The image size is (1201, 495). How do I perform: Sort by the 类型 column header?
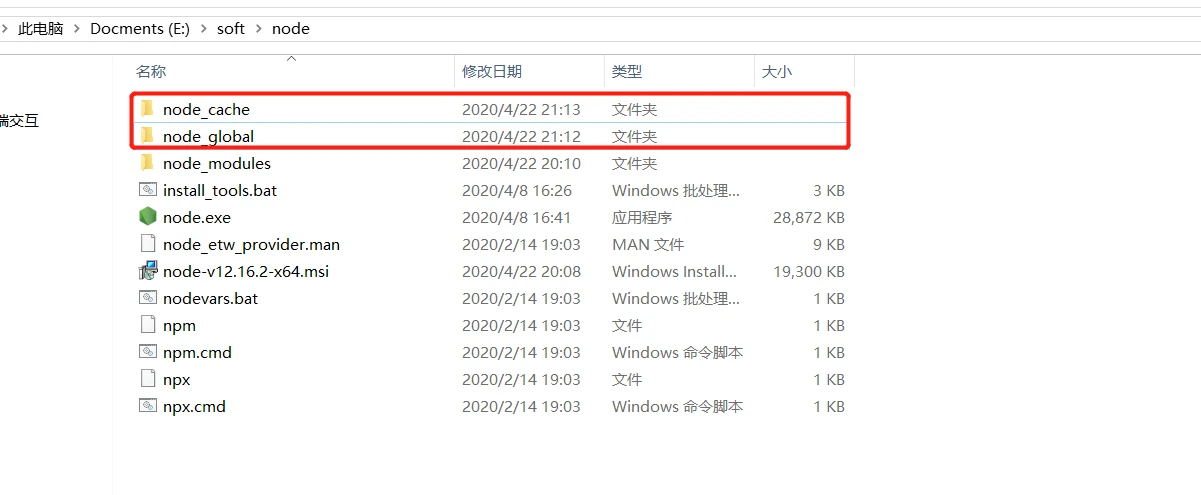(627, 72)
